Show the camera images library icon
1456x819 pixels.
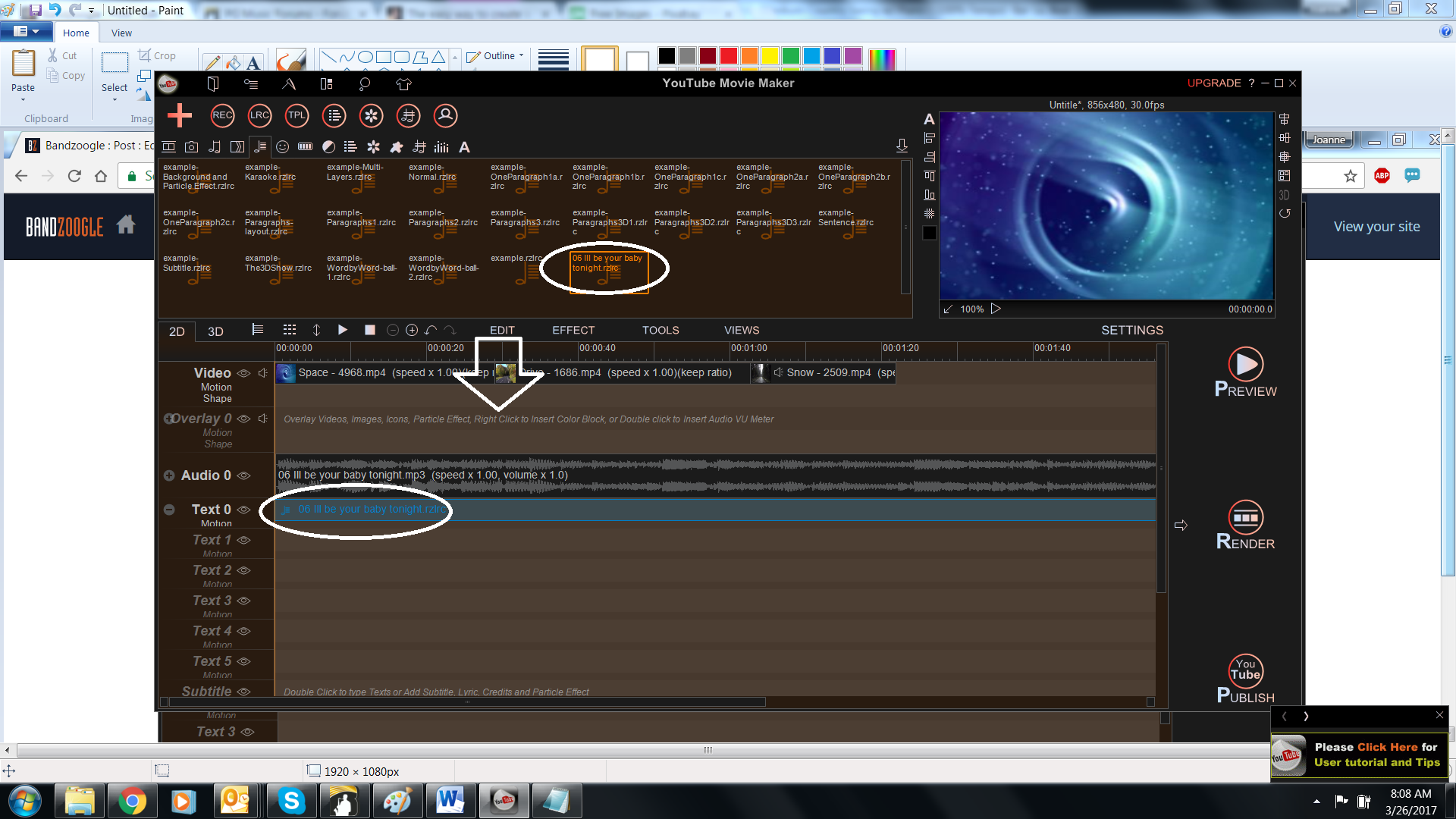pyautogui.click(x=192, y=147)
